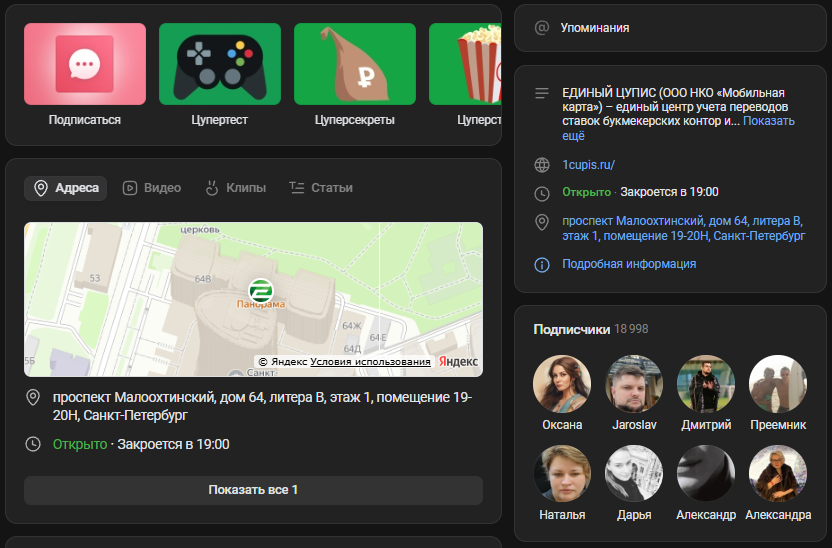The height and width of the screenshot is (548, 832).
Task: Click the description lines icon in info panel
Action: coord(542,93)
